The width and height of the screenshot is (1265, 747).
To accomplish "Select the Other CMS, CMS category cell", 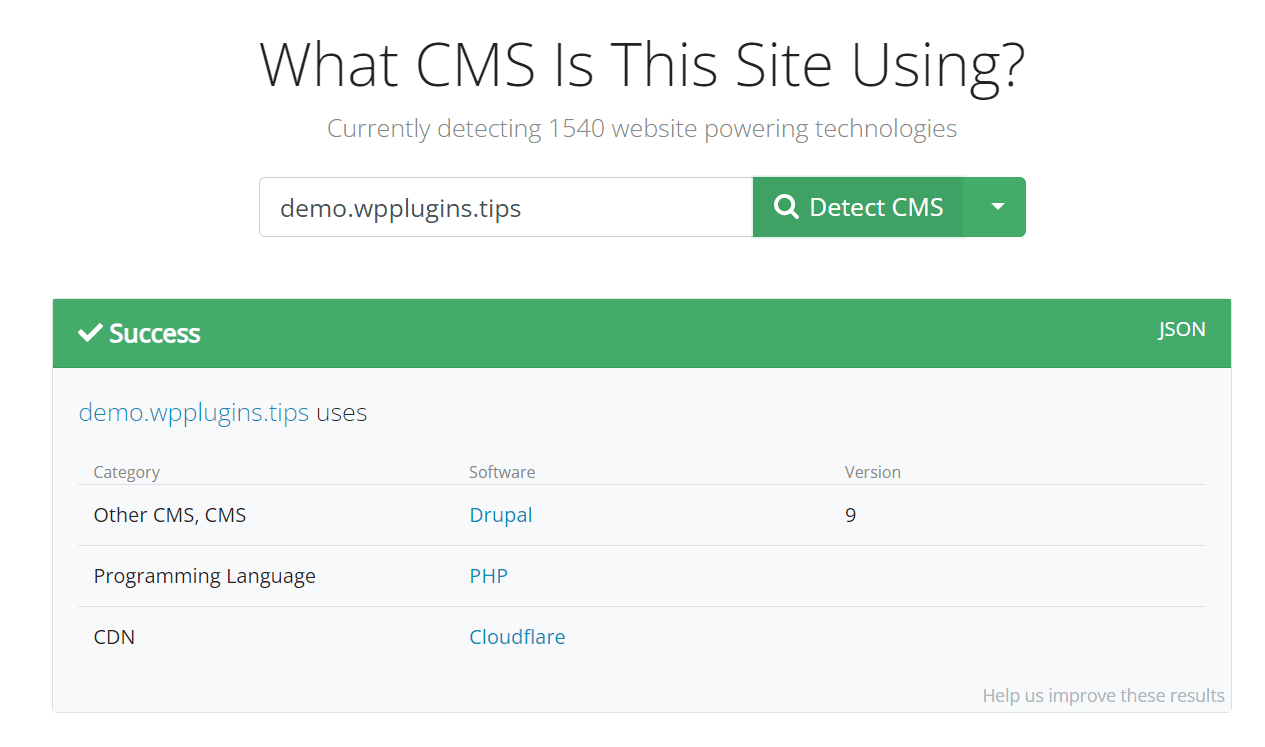I will (169, 515).
